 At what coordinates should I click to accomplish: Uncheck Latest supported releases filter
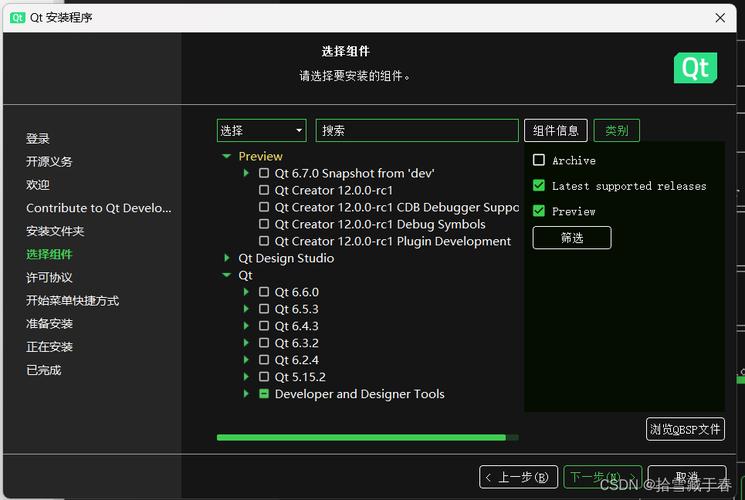click(539, 185)
